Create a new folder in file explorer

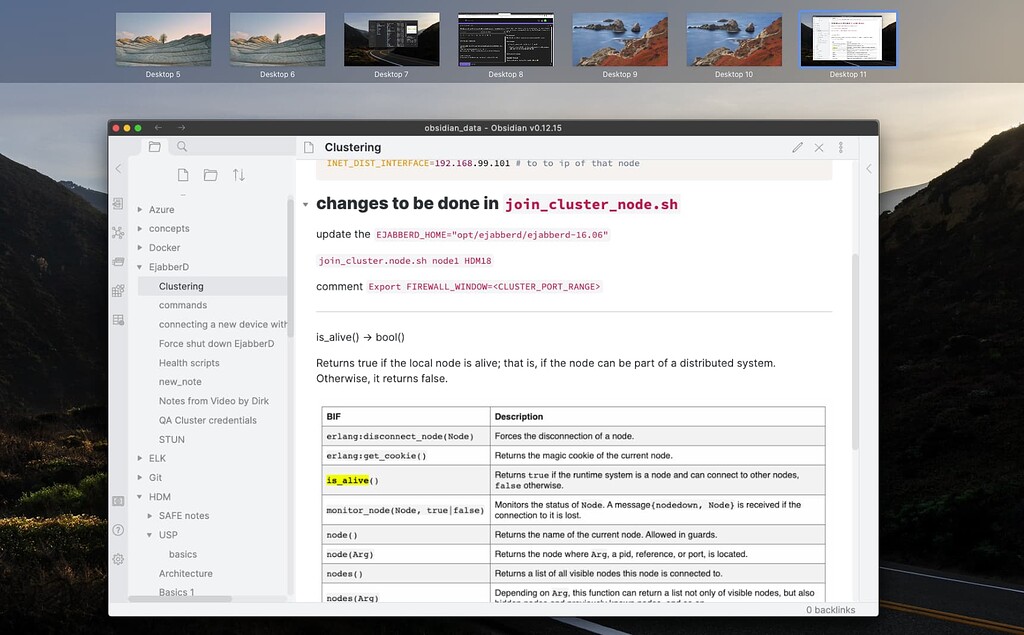click(210, 175)
